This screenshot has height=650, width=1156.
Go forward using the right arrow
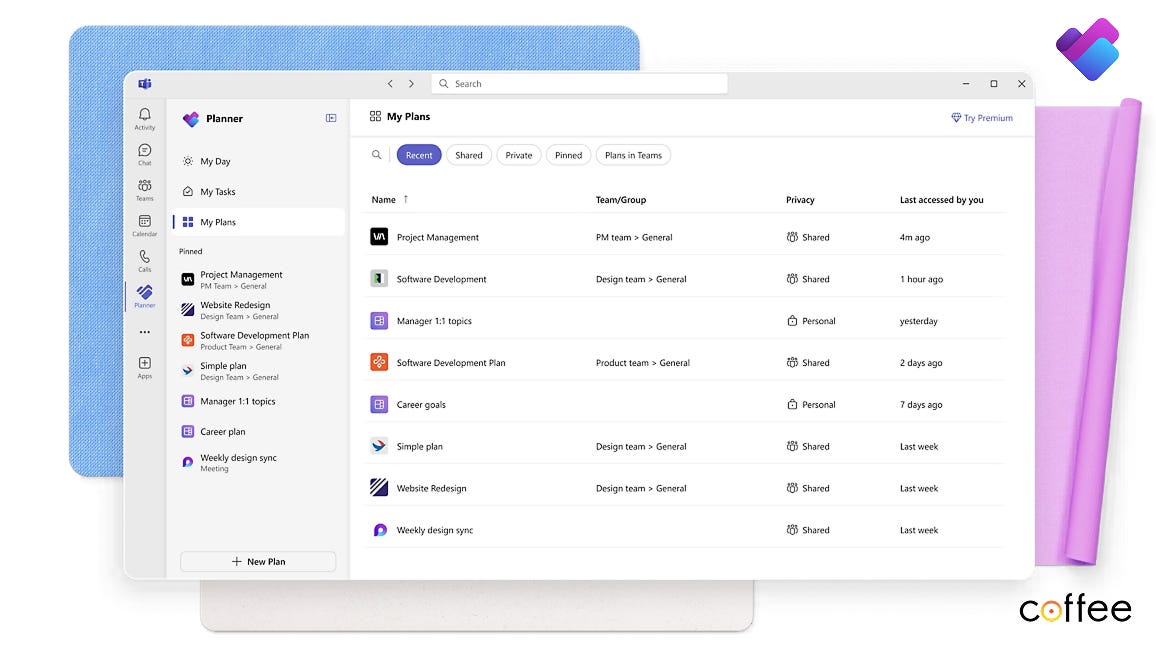(x=411, y=84)
